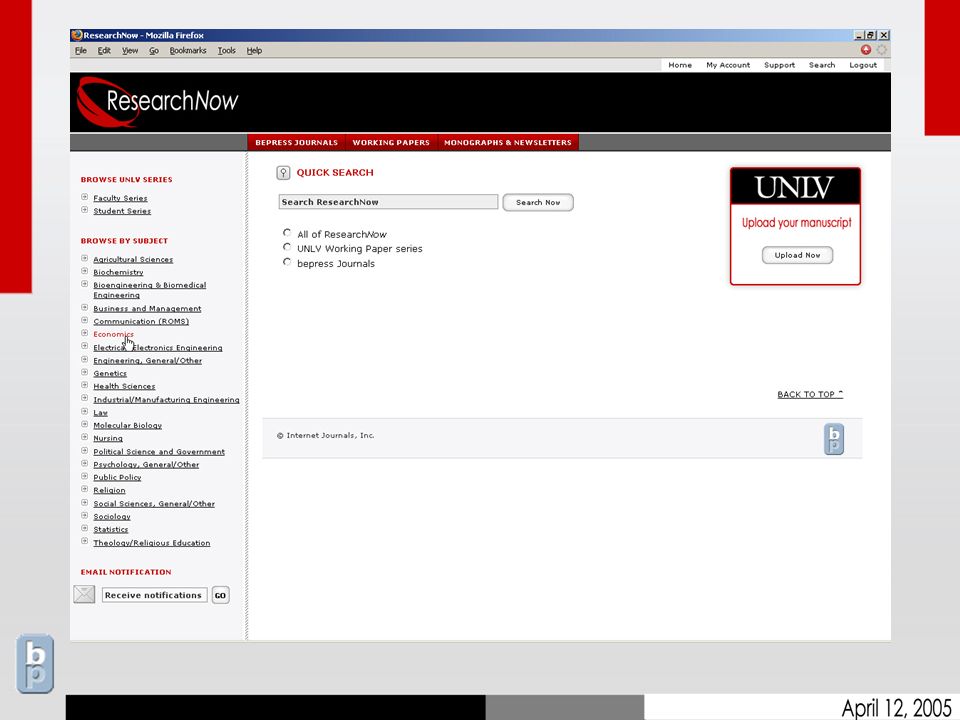Open the Bioengineering & Biomedical Engineering link
The height and width of the screenshot is (720, 960).
click(149, 290)
